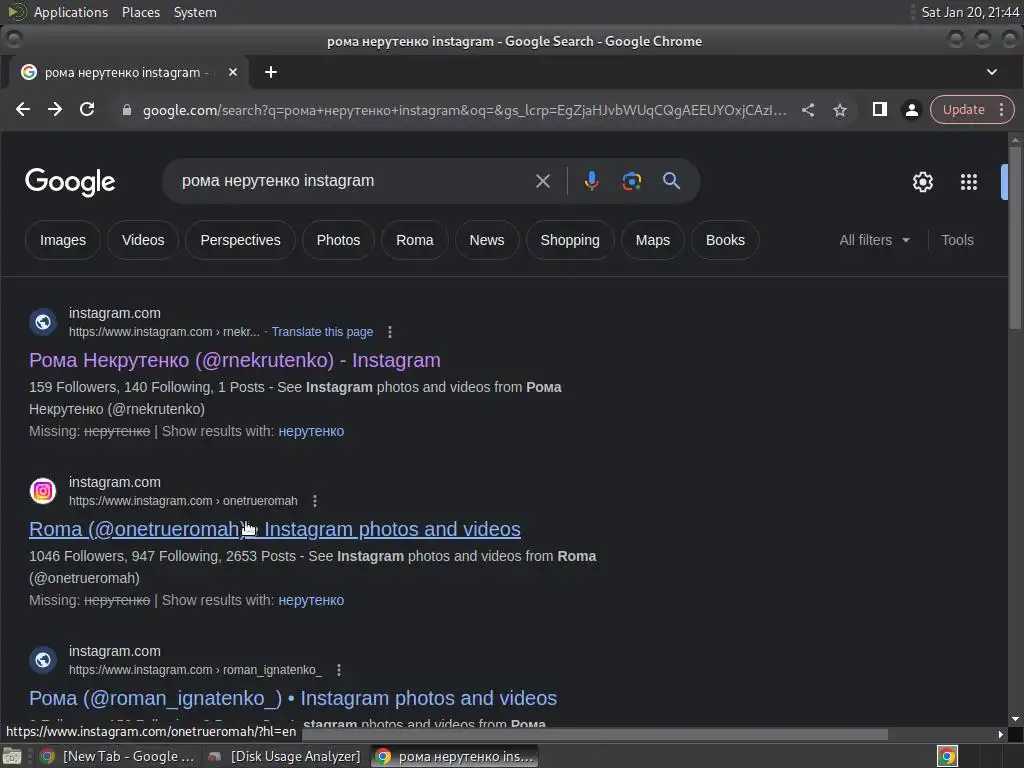Close the рома нерутенко instagram tab

[x=232, y=72]
